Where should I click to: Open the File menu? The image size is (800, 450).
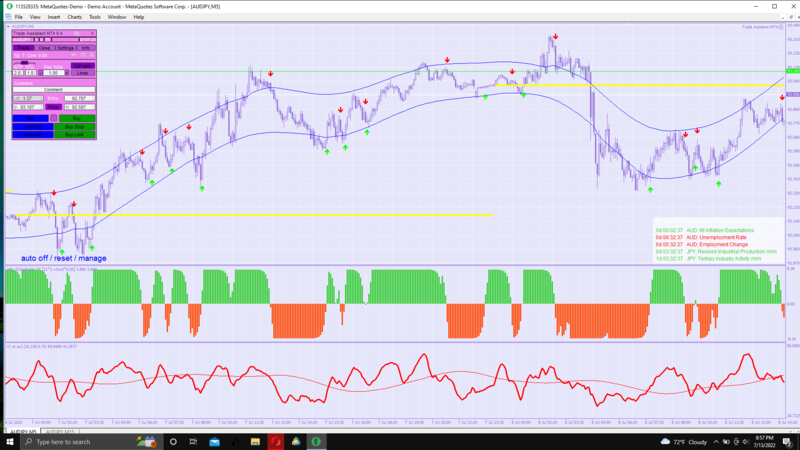[x=18, y=17]
